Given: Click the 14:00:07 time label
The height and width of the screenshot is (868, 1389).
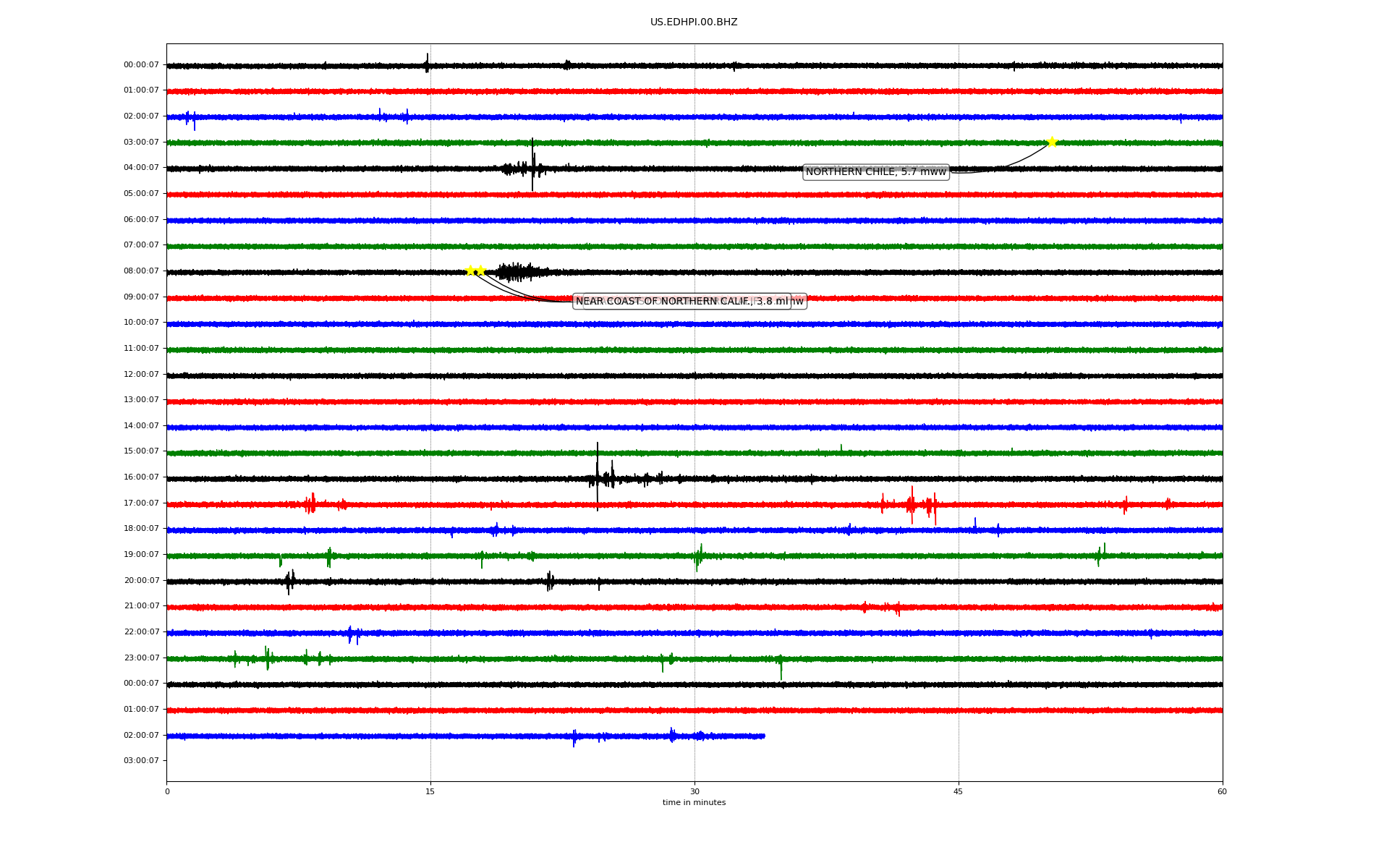Looking at the screenshot, I should (141, 426).
